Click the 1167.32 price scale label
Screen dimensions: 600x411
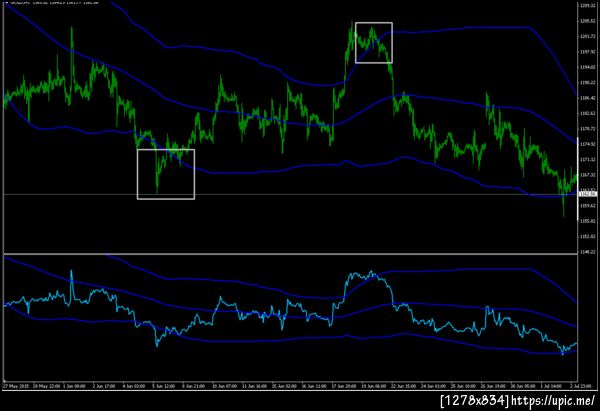589,175
